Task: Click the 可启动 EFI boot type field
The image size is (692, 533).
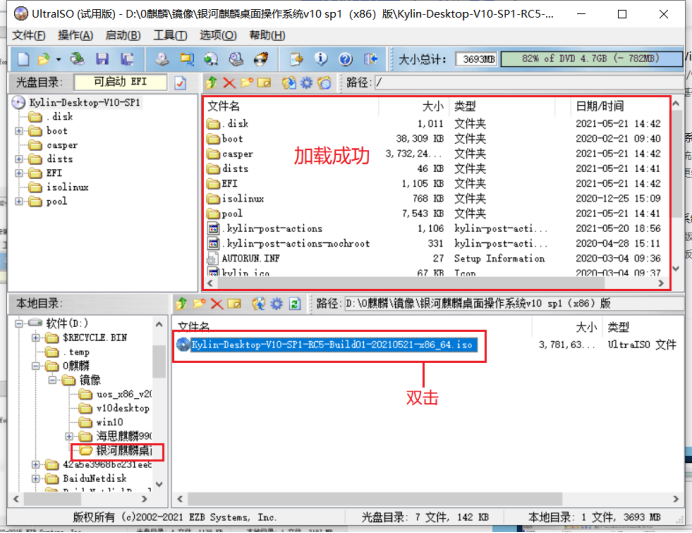Action: click(120, 82)
